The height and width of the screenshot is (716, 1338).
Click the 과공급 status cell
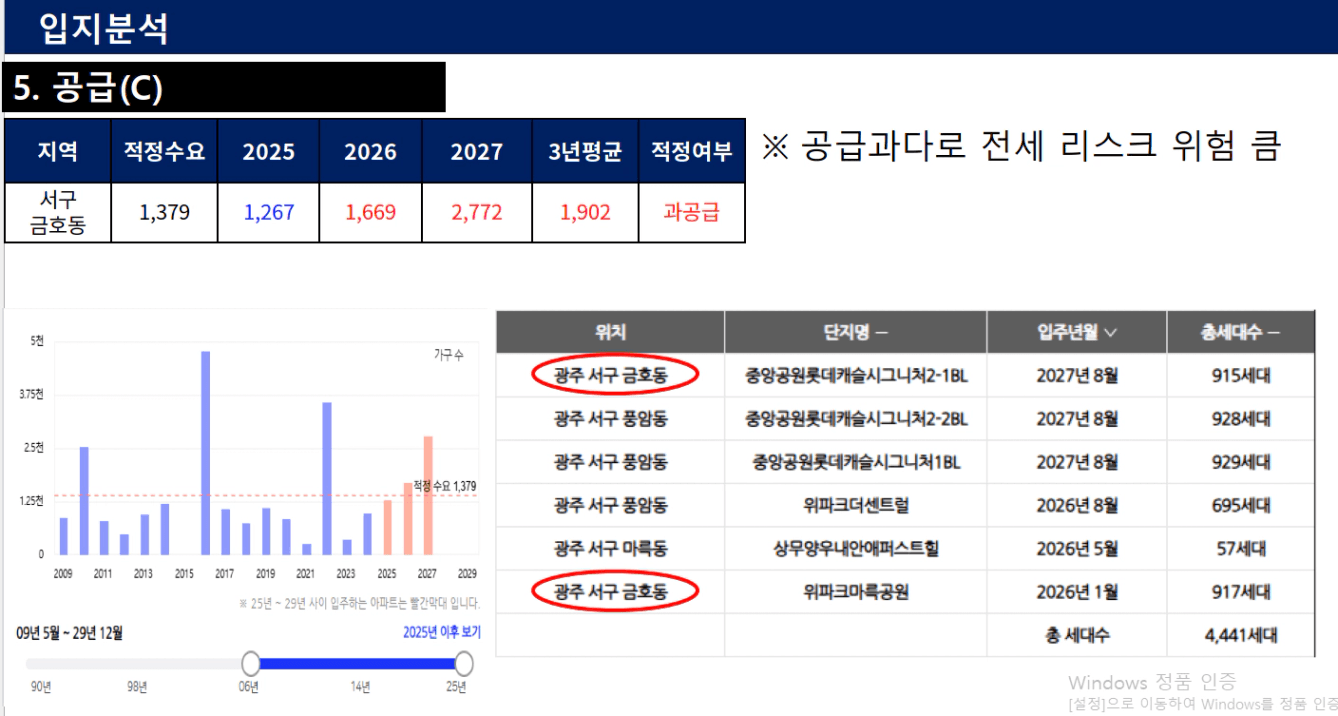(691, 212)
